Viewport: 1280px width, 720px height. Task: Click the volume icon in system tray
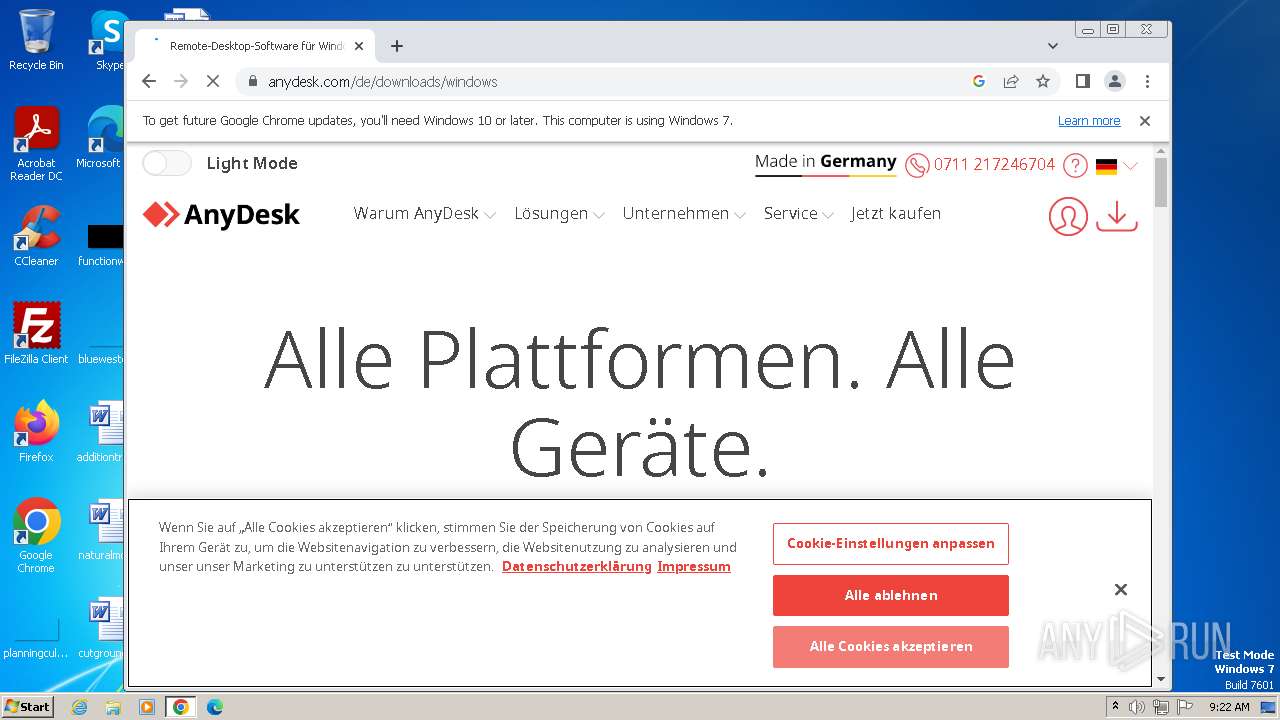pyautogui.click(x=1137, y=707)
